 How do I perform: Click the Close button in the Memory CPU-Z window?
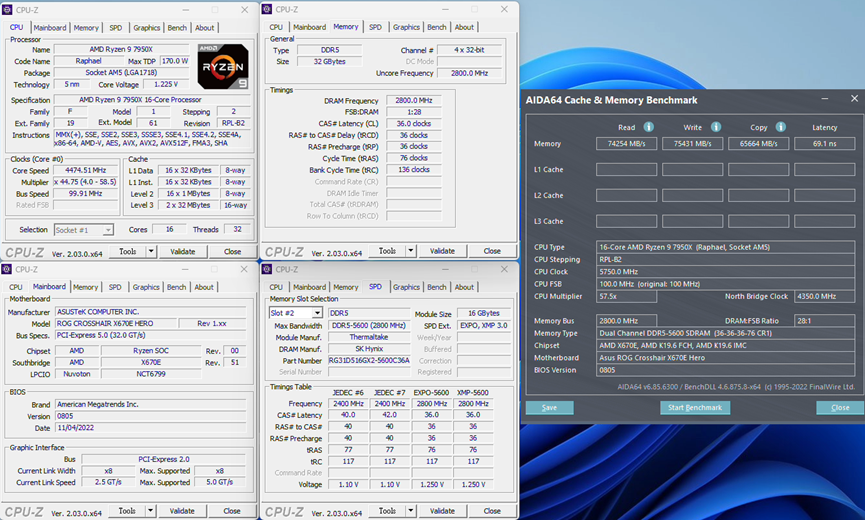coord(492,251)
